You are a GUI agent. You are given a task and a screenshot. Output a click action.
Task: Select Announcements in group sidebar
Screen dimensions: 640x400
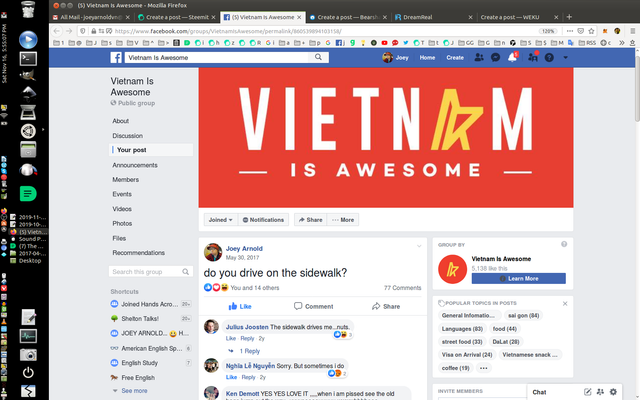[x=135, y=165]
